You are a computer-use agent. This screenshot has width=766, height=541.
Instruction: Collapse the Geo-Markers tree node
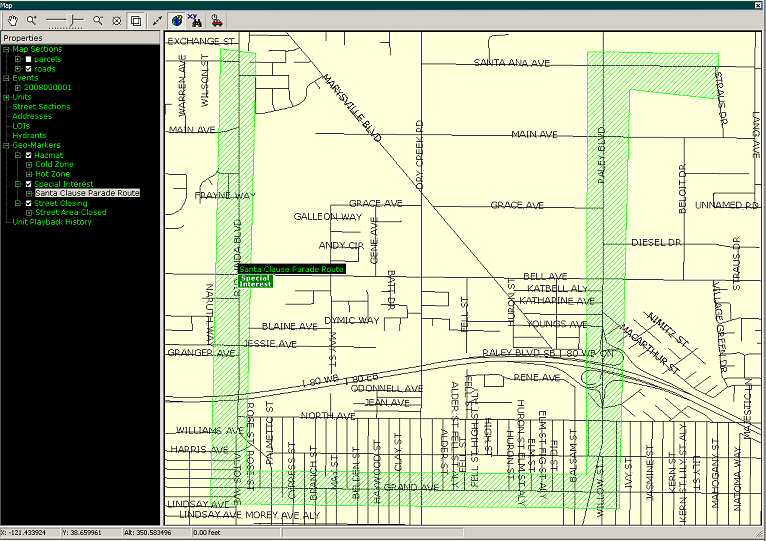pyautogui.click(x=6, y=145)
